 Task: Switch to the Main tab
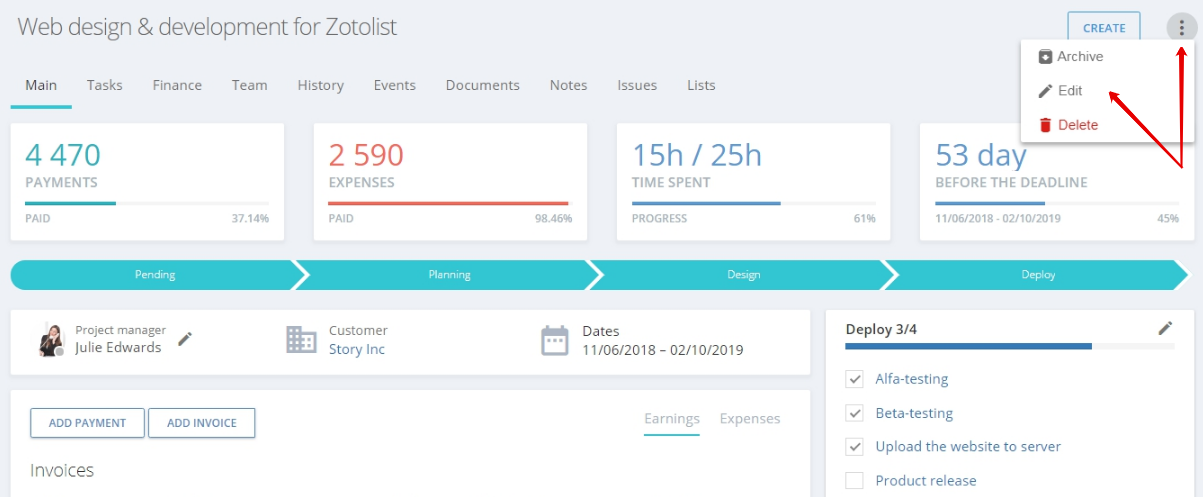point(41,85)
